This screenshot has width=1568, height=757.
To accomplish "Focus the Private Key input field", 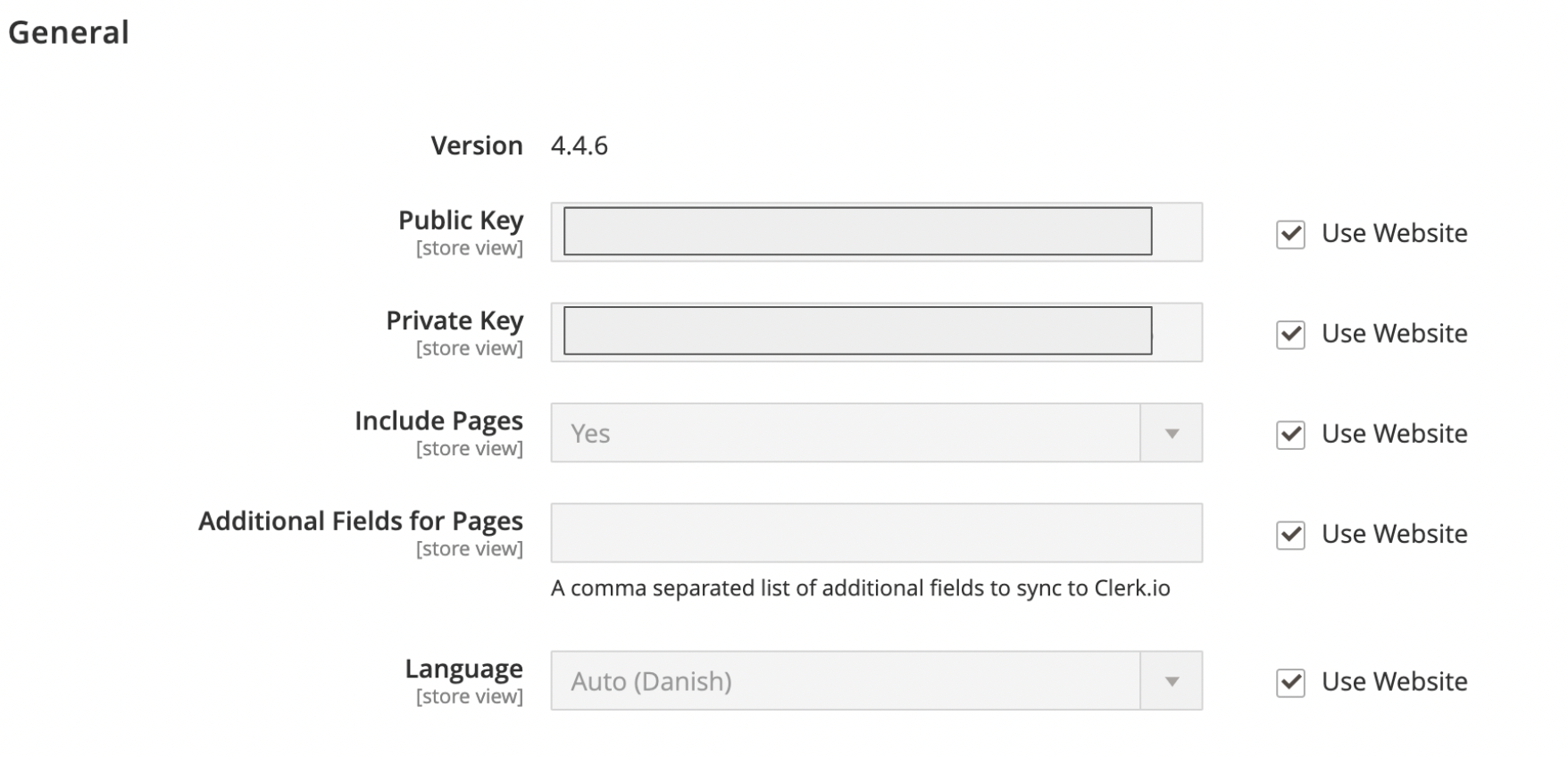I will (x=857, y=332).
